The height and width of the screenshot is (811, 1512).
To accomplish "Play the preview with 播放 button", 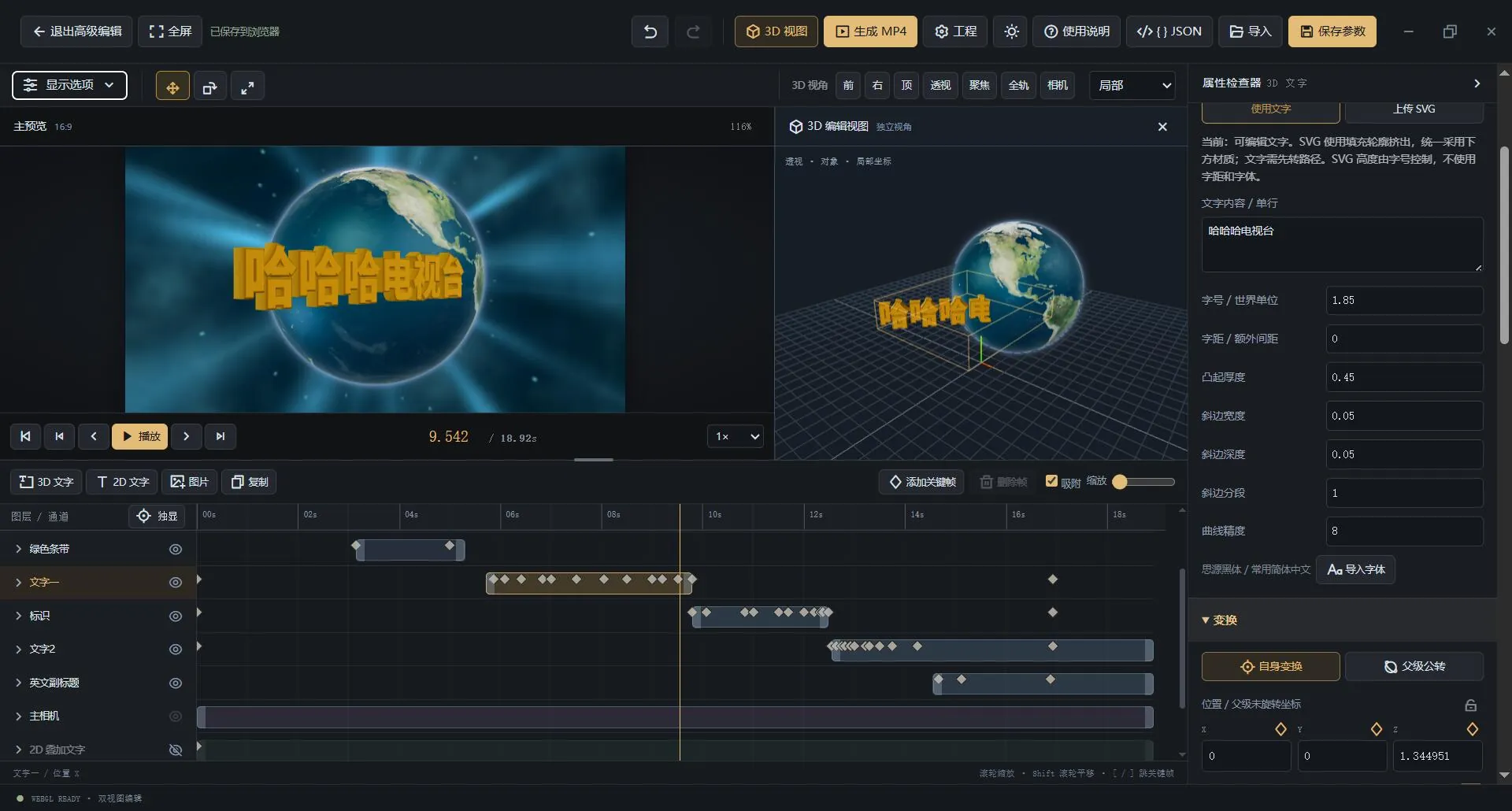I will click(140, 436).
